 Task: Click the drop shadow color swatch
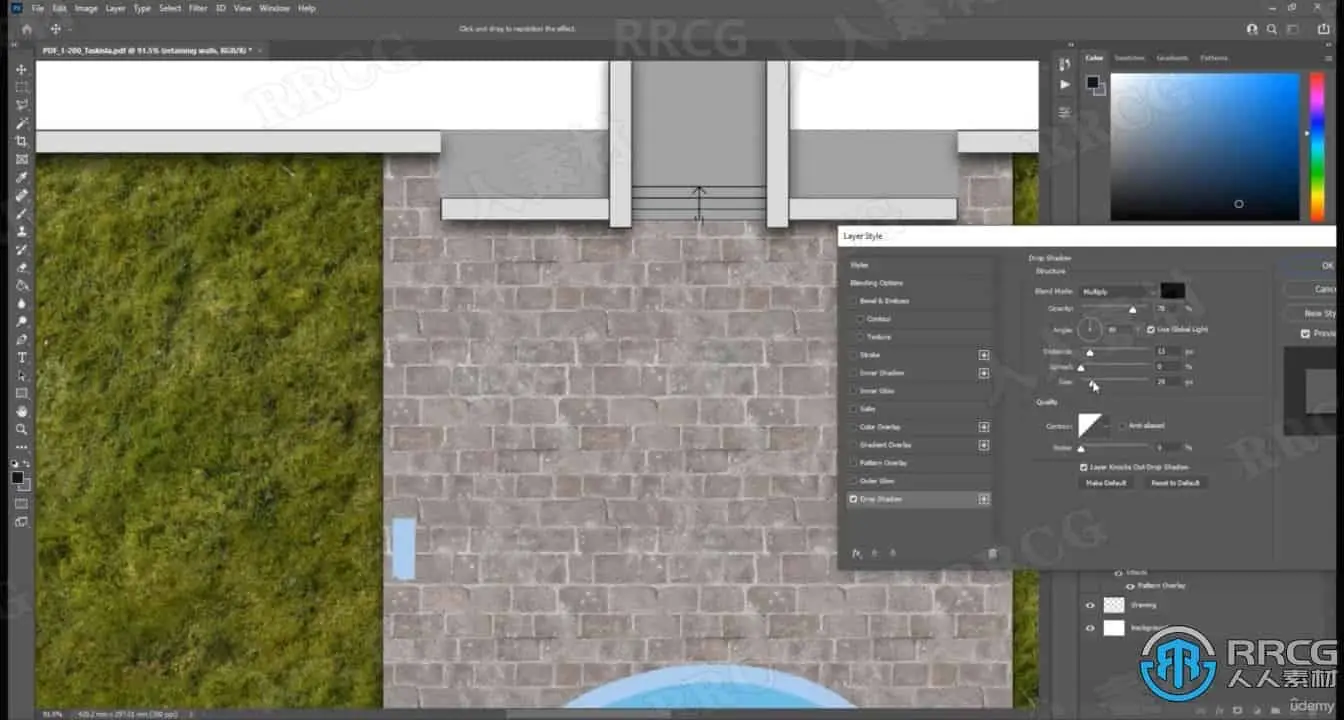1172,291
